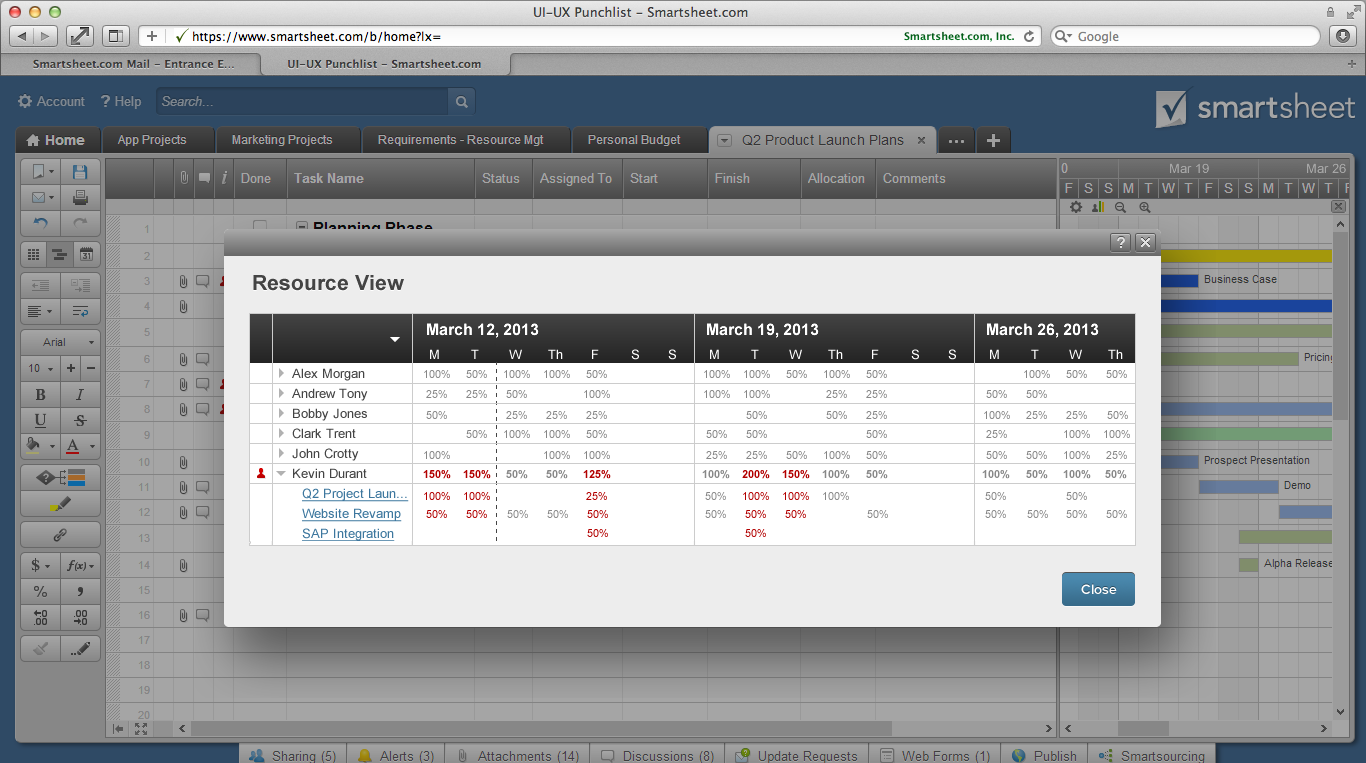This screenshot has height=763, width=1366.
Task: Open the Arial font dropdown
Action: [x=61, y=342]
